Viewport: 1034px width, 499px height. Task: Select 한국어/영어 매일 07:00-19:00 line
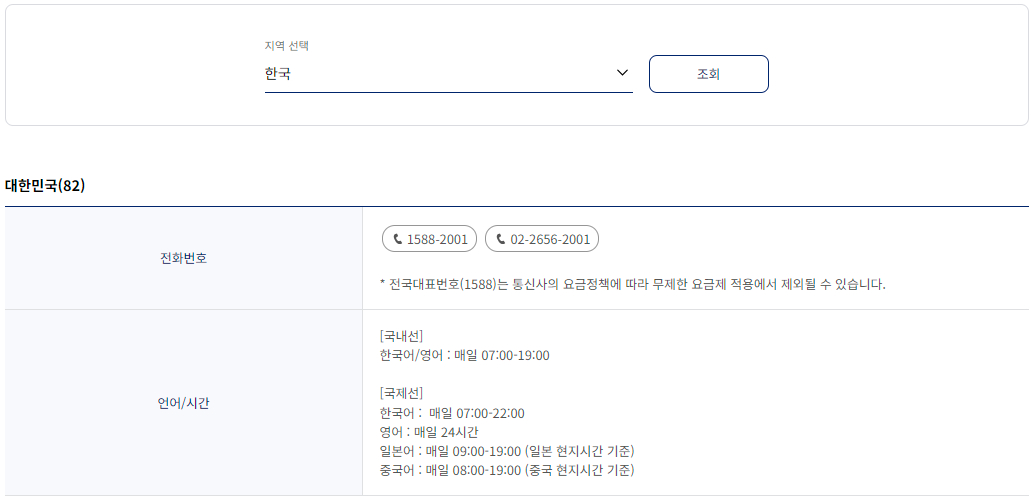[465, 356]
